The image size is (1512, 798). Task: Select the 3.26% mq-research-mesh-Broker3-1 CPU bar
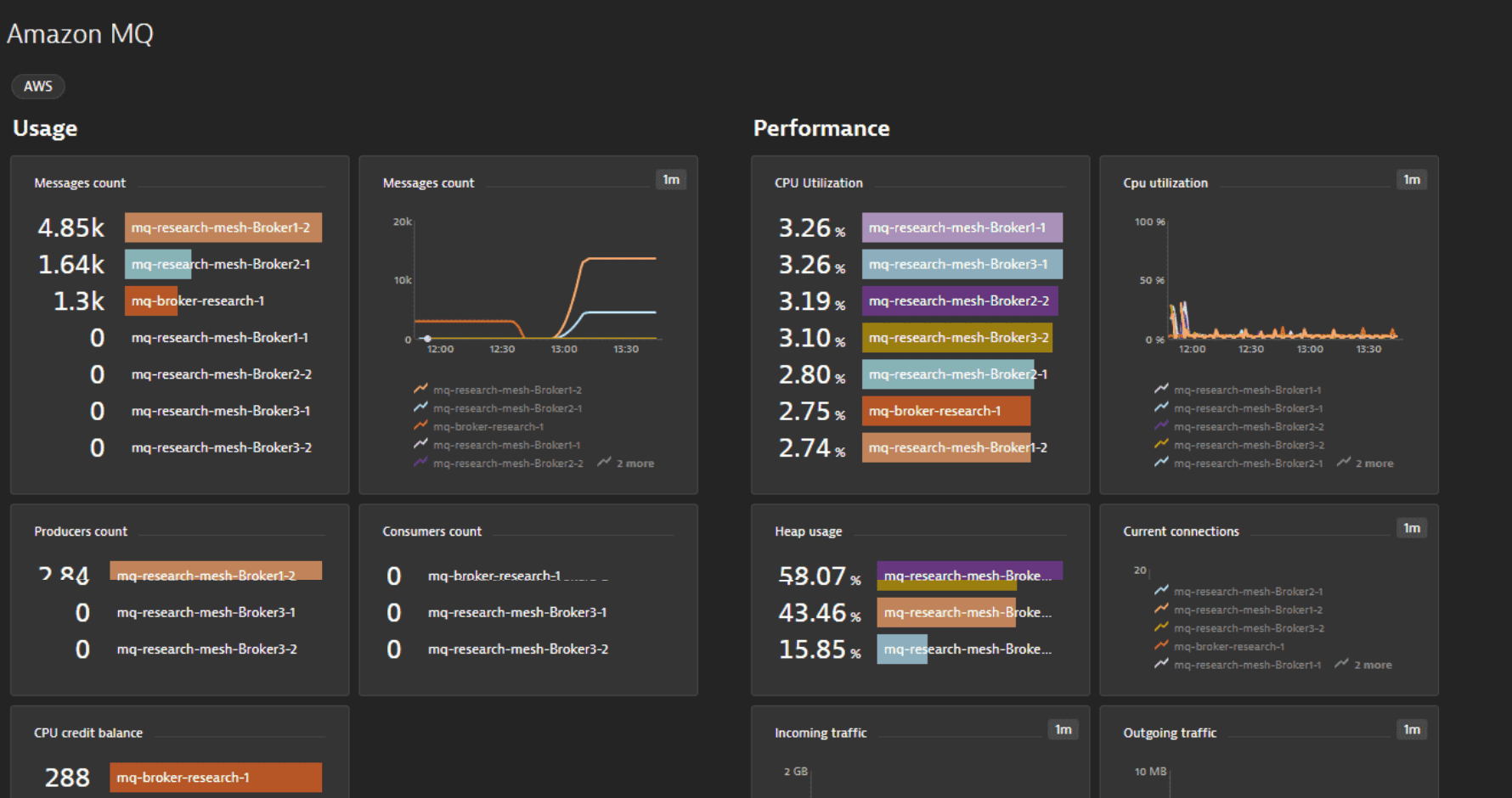(962, 264)
